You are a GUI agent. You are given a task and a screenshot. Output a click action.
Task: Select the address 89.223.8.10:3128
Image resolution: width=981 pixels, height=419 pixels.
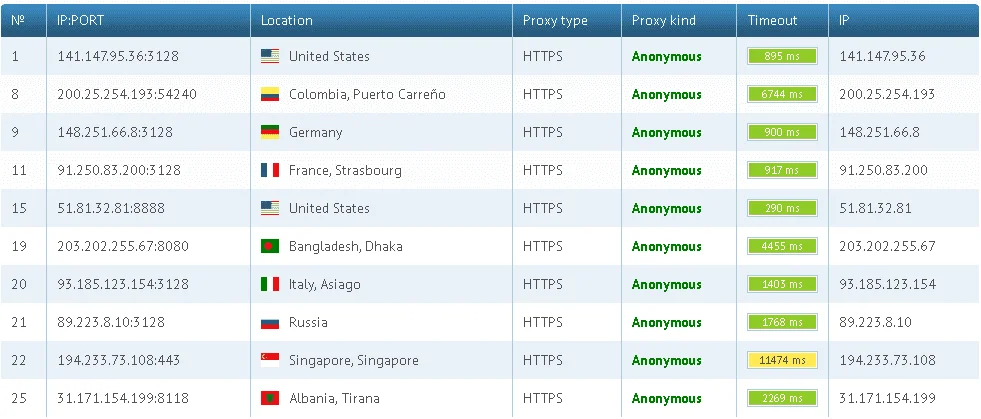[111, 323]
